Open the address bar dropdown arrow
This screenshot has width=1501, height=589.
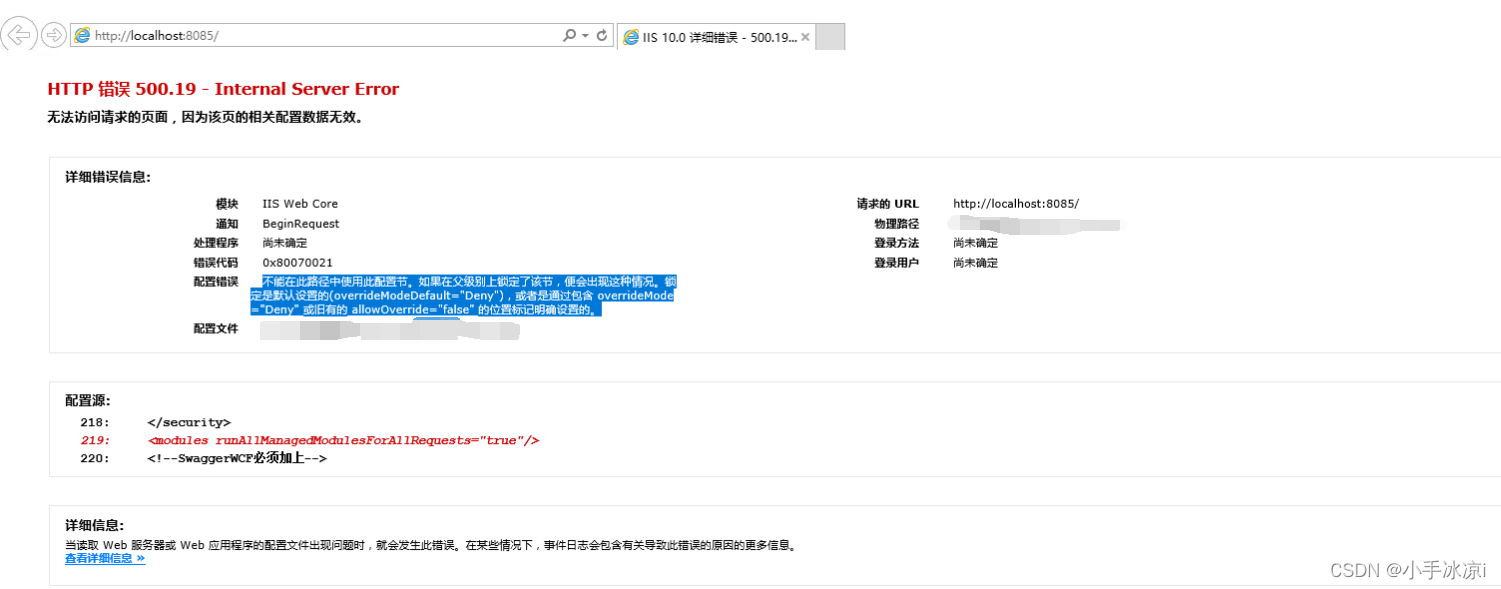coord(585,35)
